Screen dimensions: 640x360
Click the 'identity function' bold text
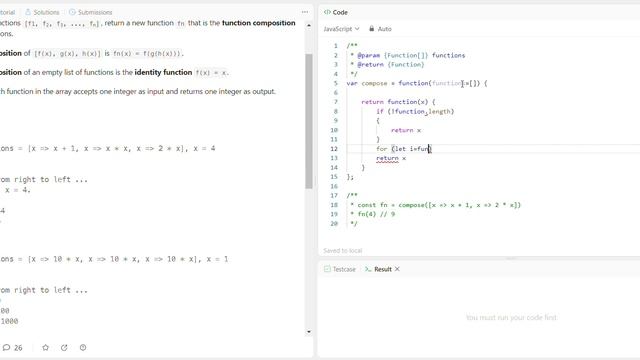[x=163, y=72]
